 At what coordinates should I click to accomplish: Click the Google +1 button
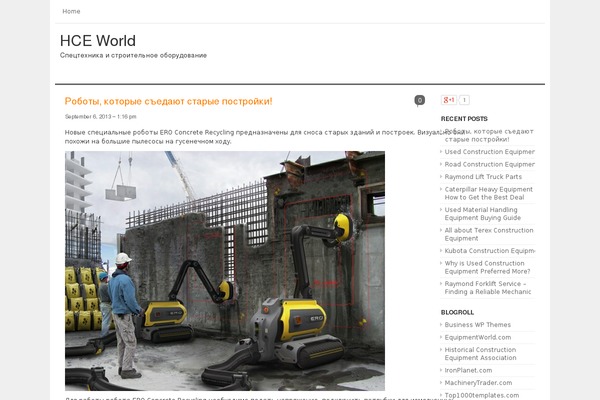pos(449,100)
